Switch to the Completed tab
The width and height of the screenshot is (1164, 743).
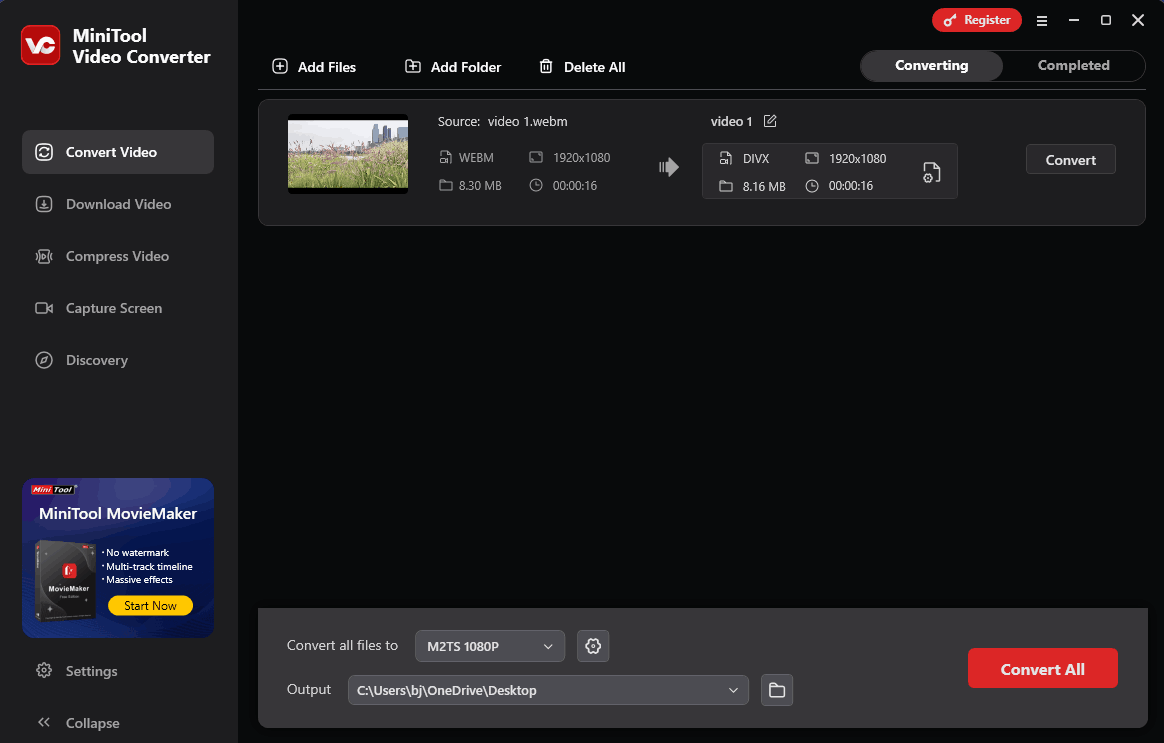[x=1073, y=65]
